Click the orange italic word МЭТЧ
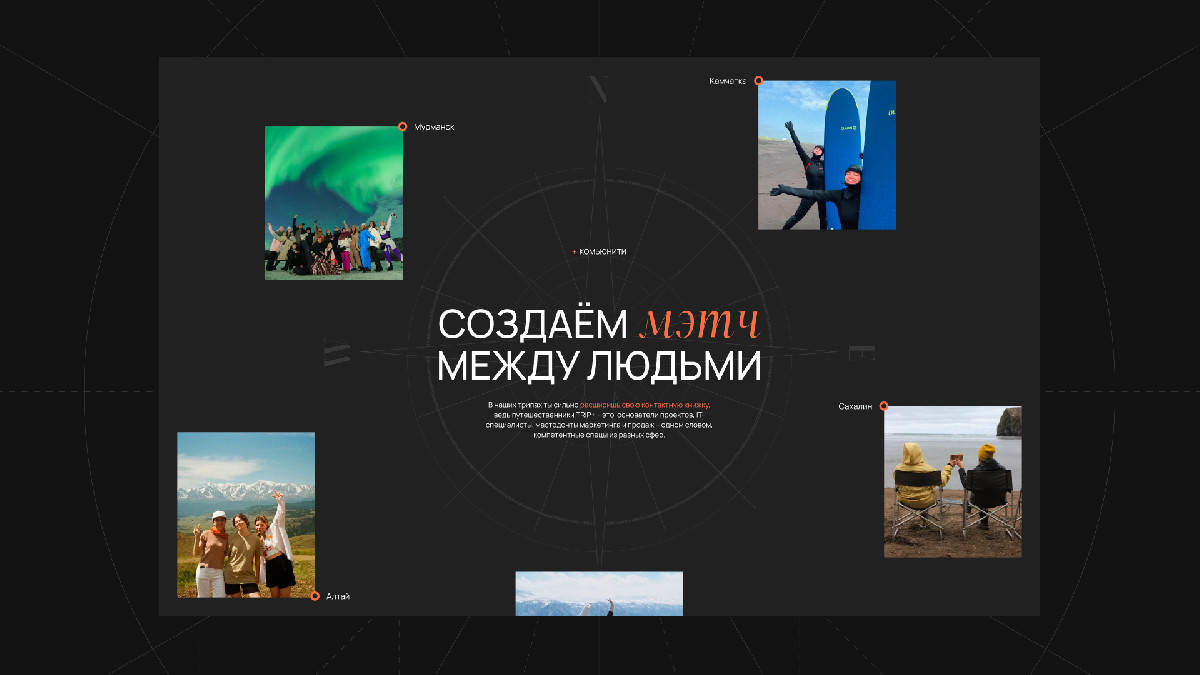The image size is (1200, 675). pos(701,324)
